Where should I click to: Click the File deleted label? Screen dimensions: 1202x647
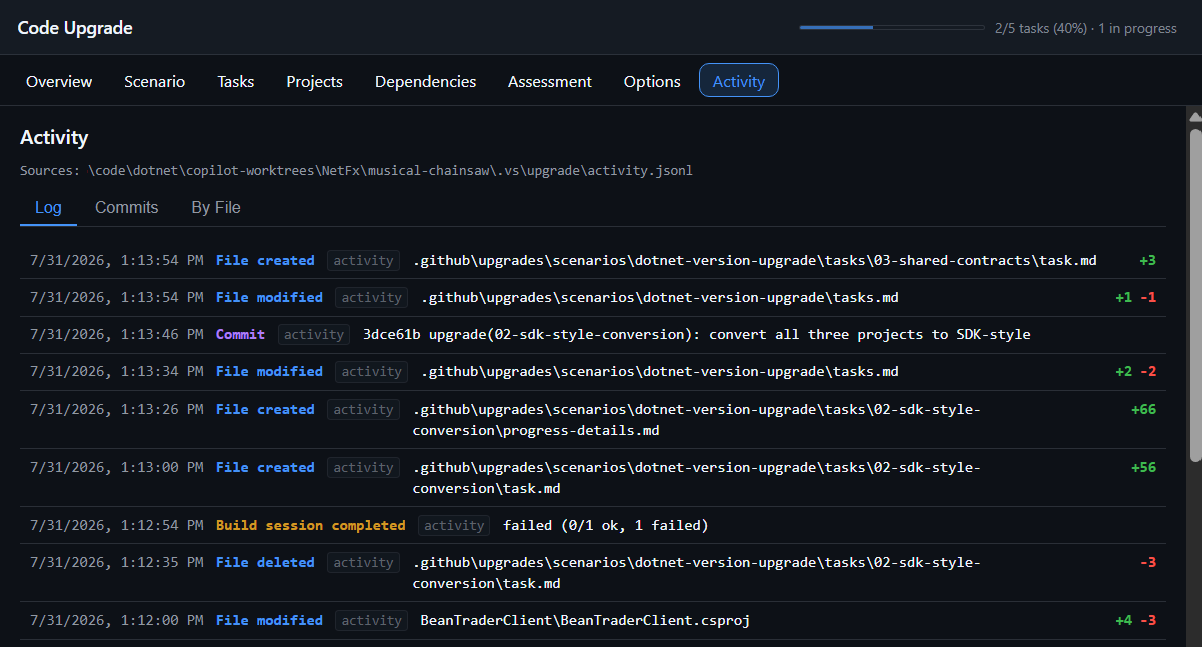coord(265,562)
